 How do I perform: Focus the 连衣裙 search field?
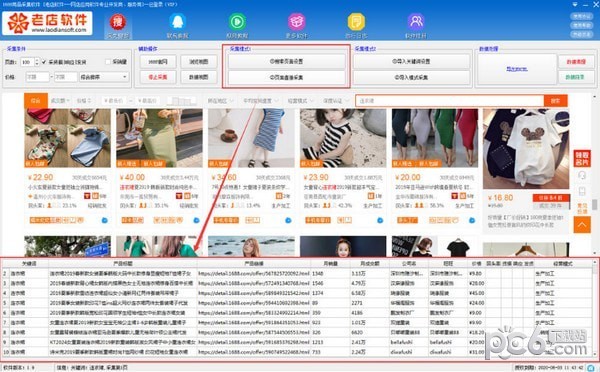point(450,101)
